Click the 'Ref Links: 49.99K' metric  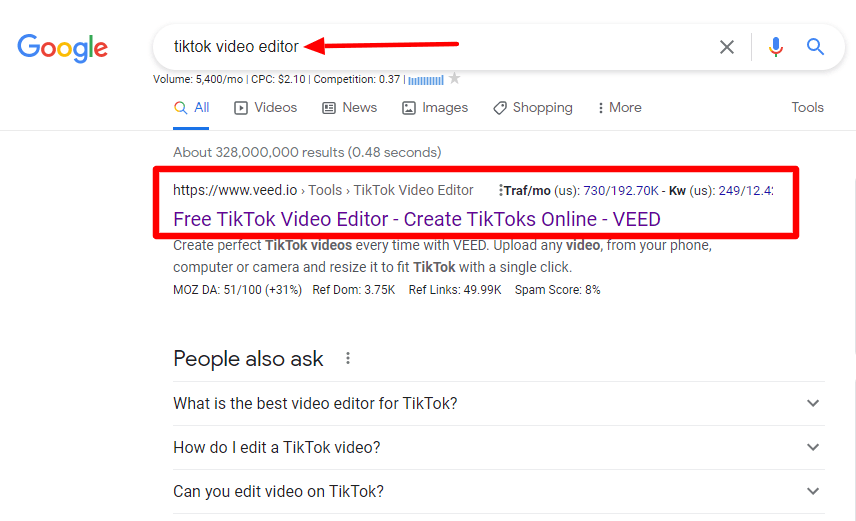tap(455, 290)
